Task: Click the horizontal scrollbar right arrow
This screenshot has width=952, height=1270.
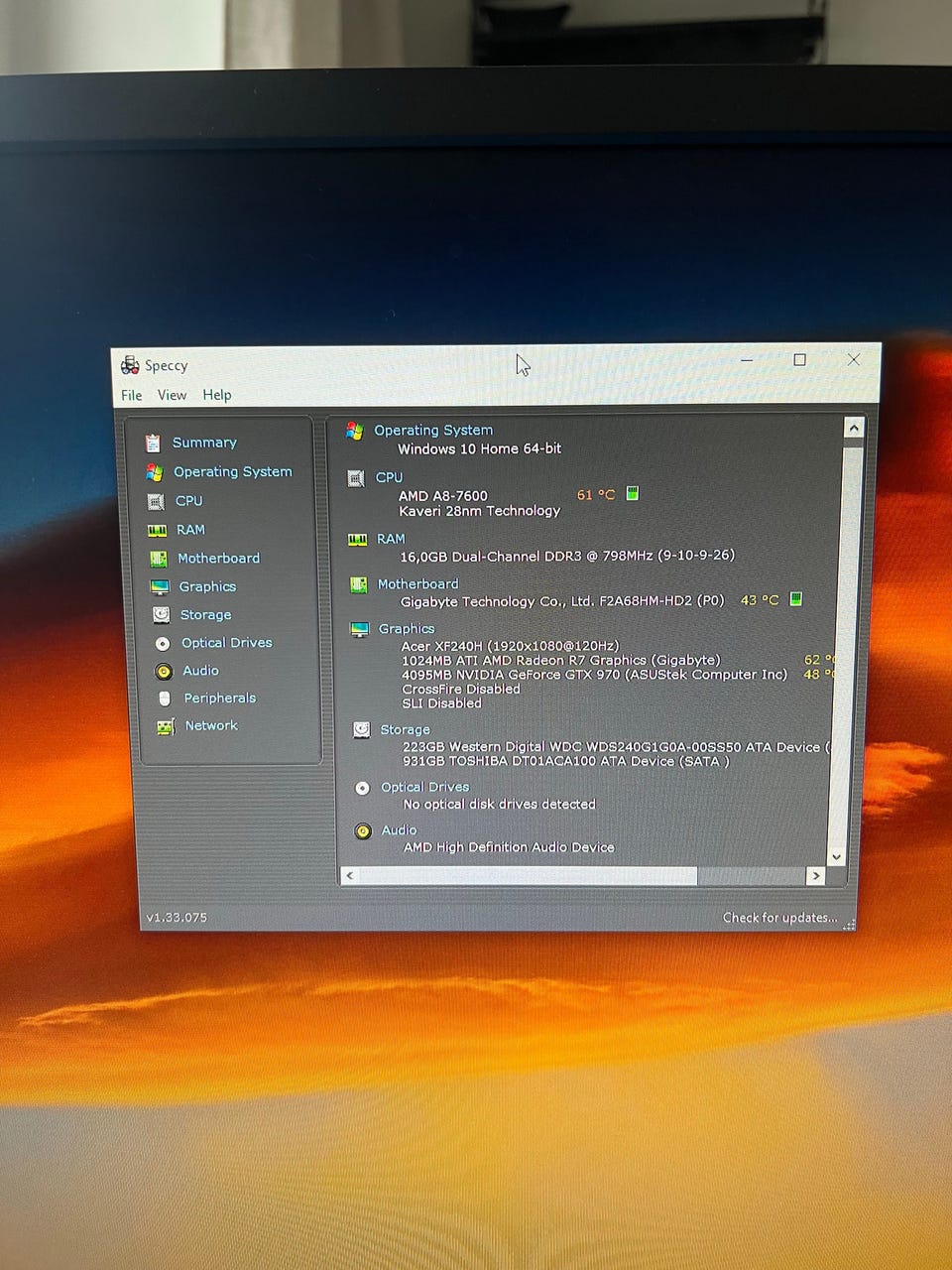Action: tap(815, 875)
